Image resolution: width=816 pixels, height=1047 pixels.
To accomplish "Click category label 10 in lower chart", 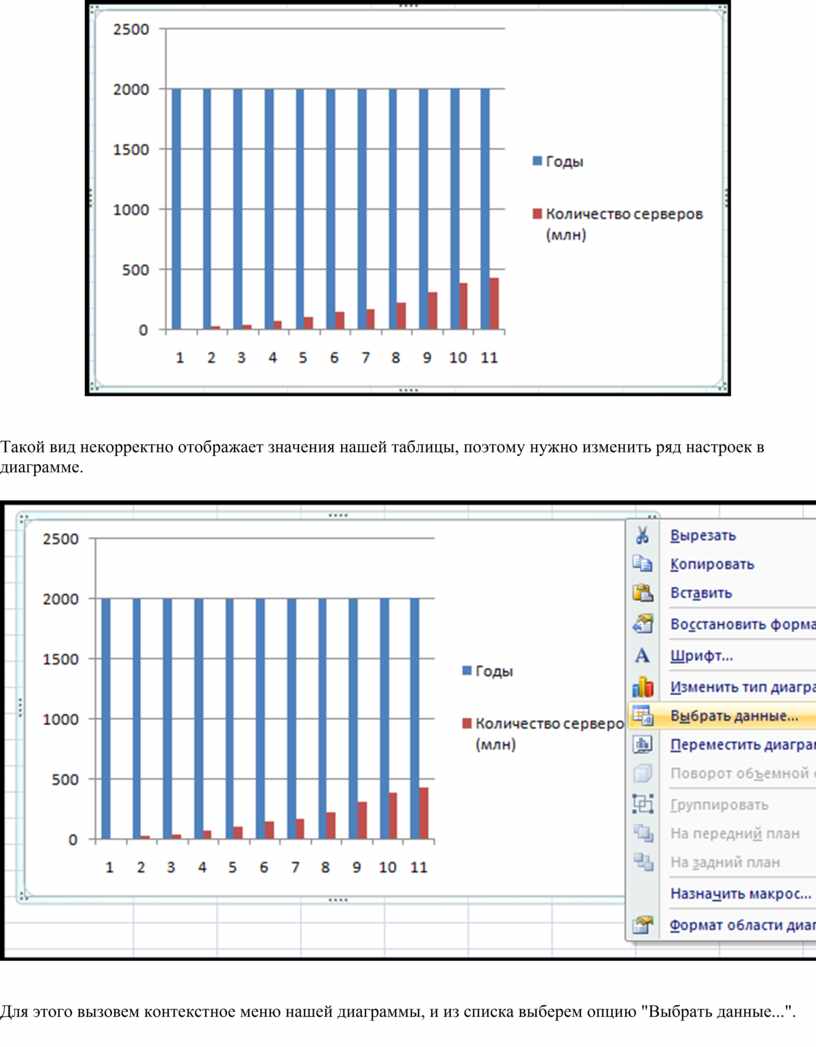I will pos(387,867).
